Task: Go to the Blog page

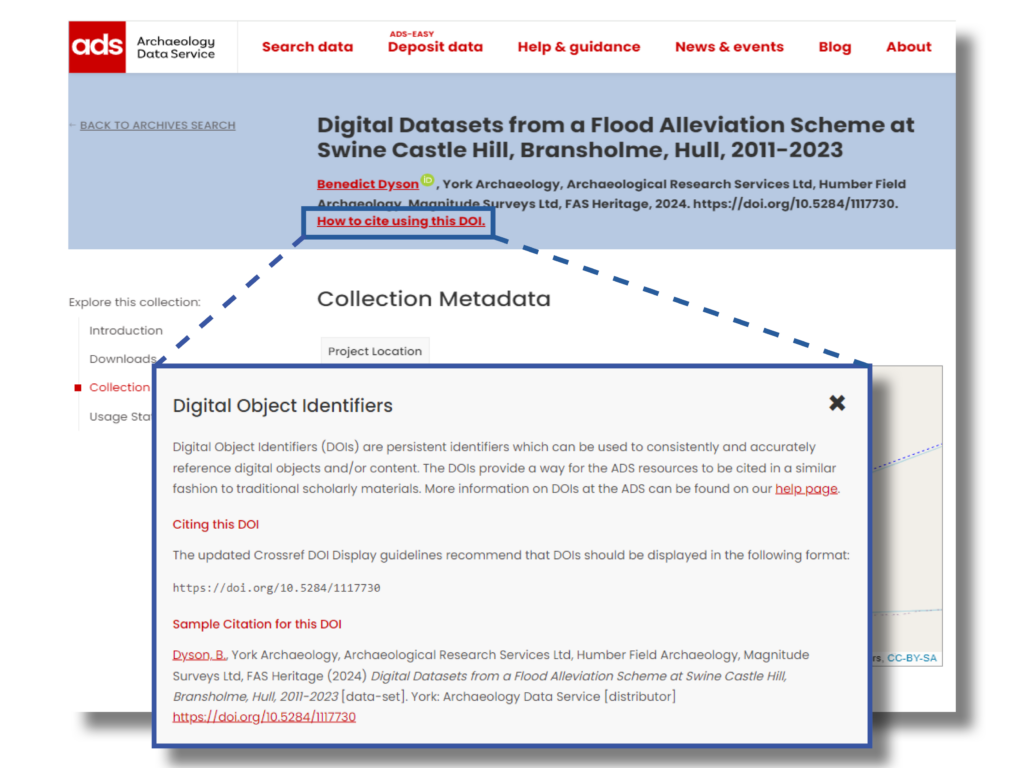Action: (835, 47)
